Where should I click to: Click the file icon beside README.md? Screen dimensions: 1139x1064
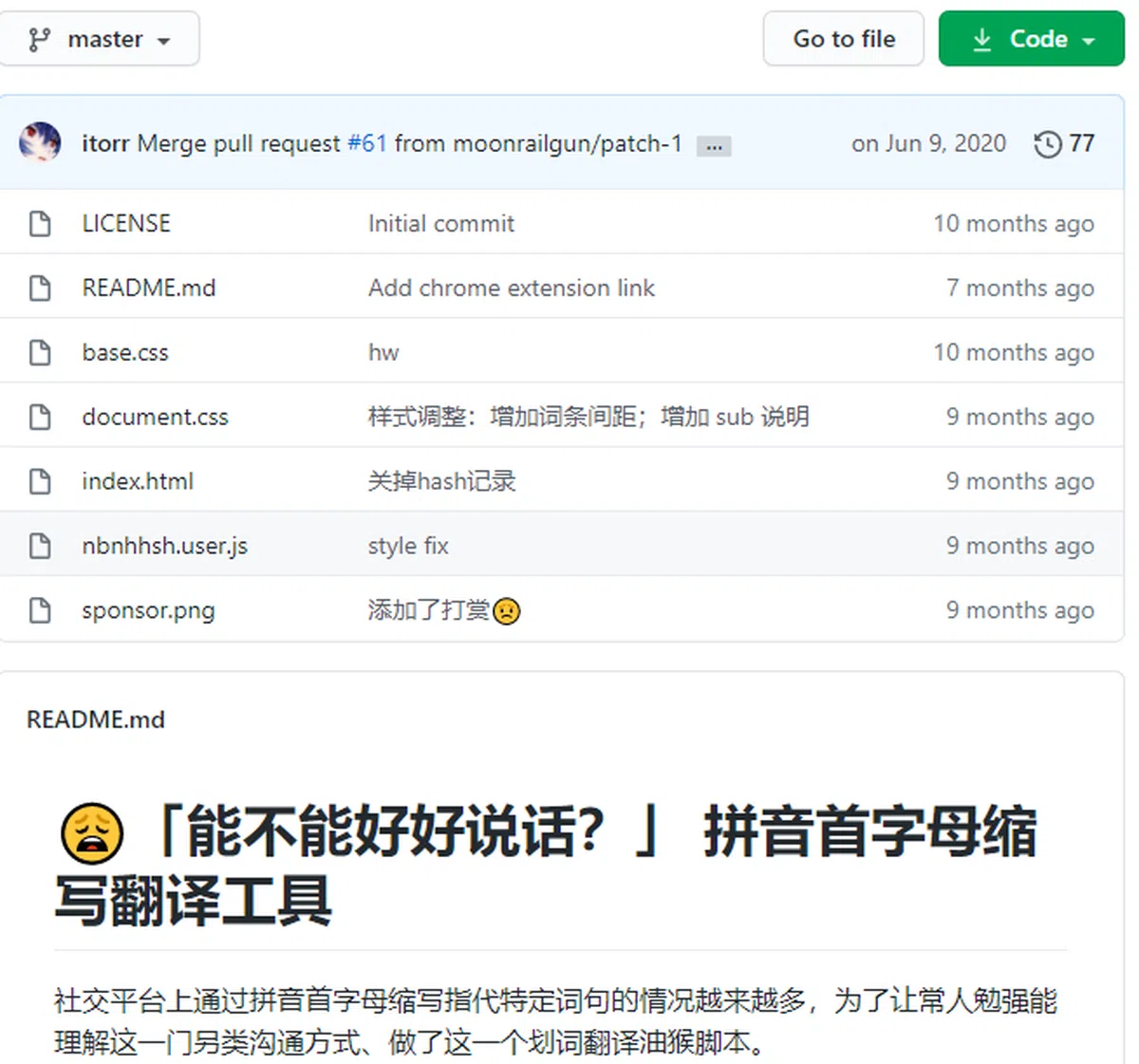click(40, 288)
